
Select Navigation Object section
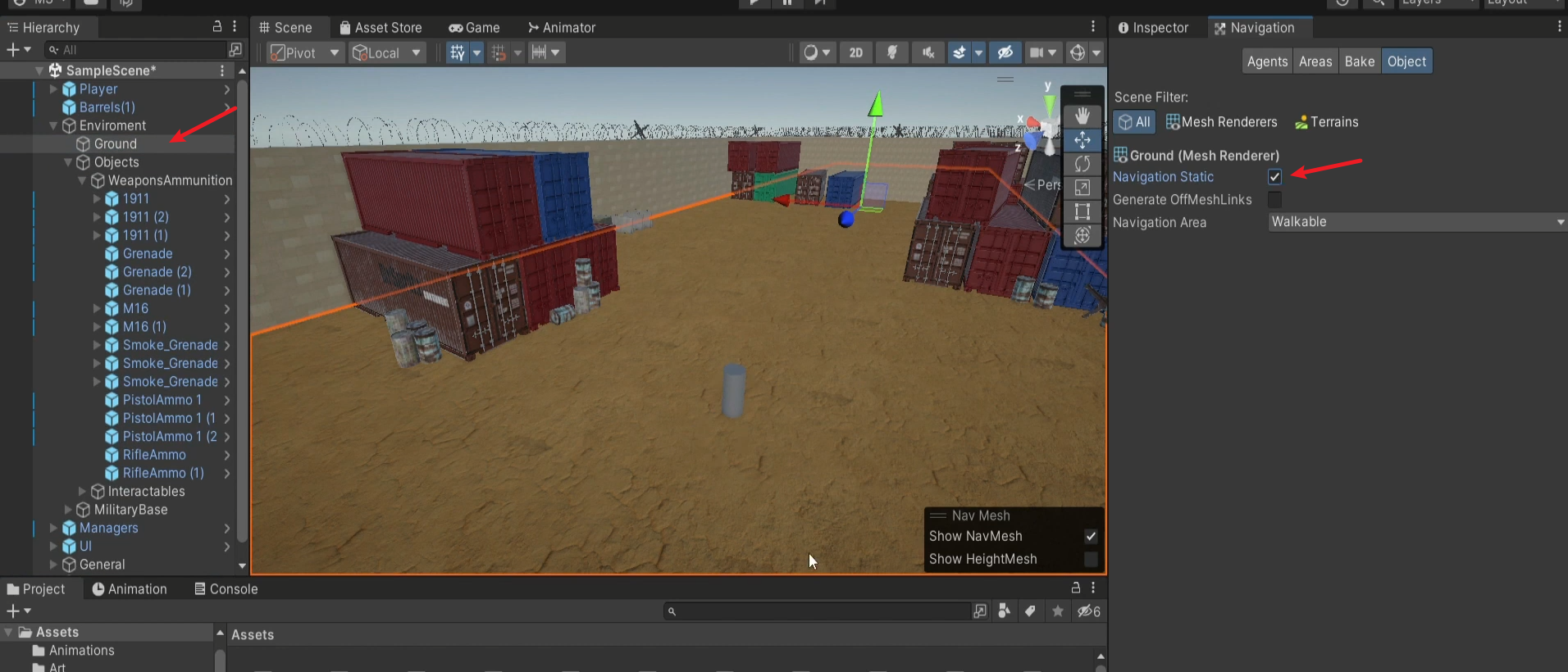pos(1406,61)
